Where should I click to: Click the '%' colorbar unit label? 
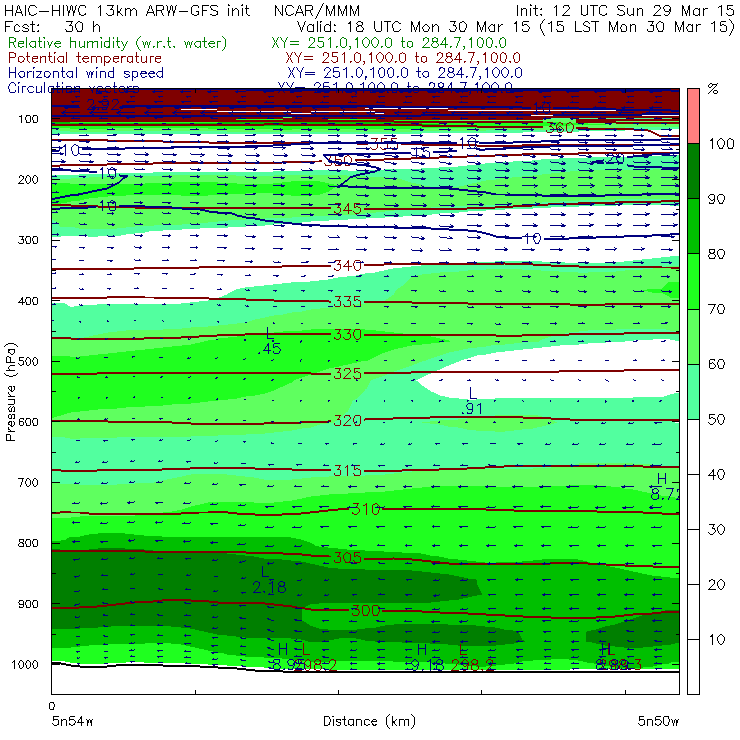[x=713, y=89]
